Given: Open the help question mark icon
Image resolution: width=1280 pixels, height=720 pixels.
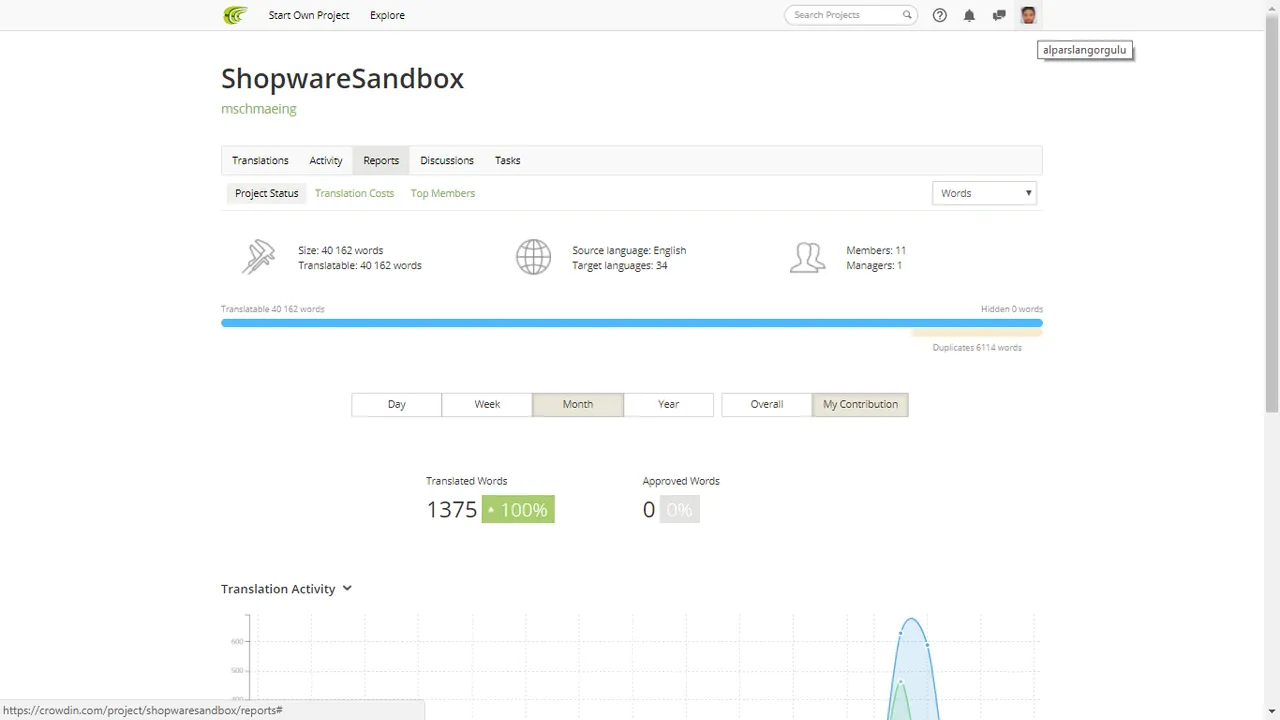Looking at the screenshot, I should 939,15.
